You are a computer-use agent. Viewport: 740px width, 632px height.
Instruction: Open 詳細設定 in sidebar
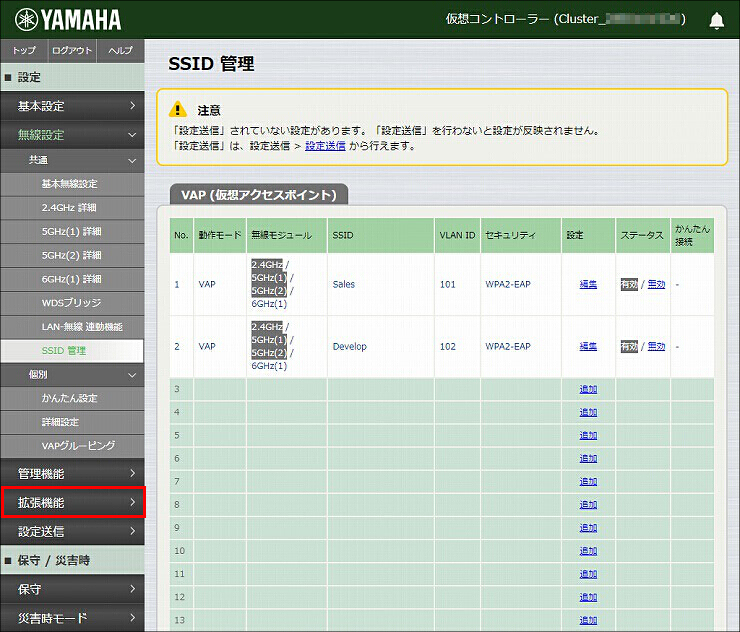pyautogui.click(x=72, y=422)
